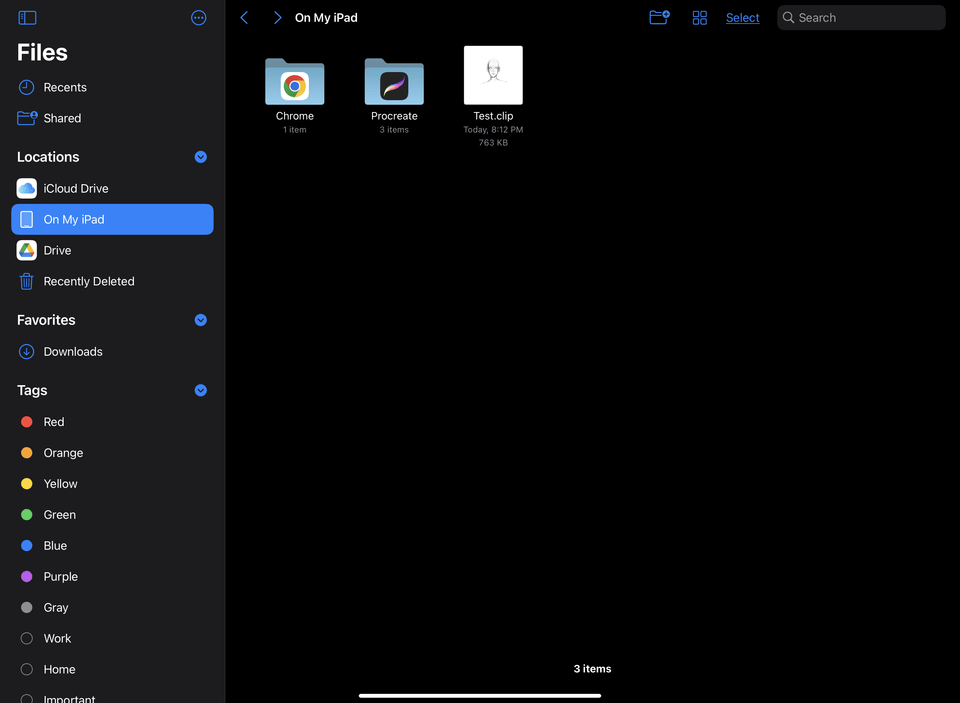Open the Recents view

66,87
